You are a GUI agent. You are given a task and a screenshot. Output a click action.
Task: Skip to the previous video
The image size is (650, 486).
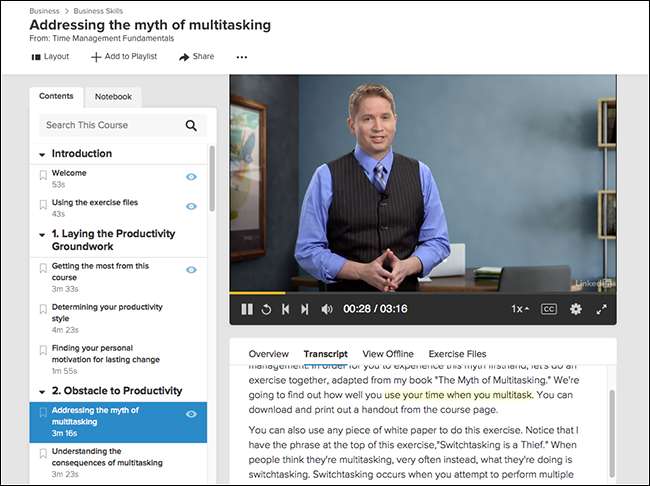286,309
